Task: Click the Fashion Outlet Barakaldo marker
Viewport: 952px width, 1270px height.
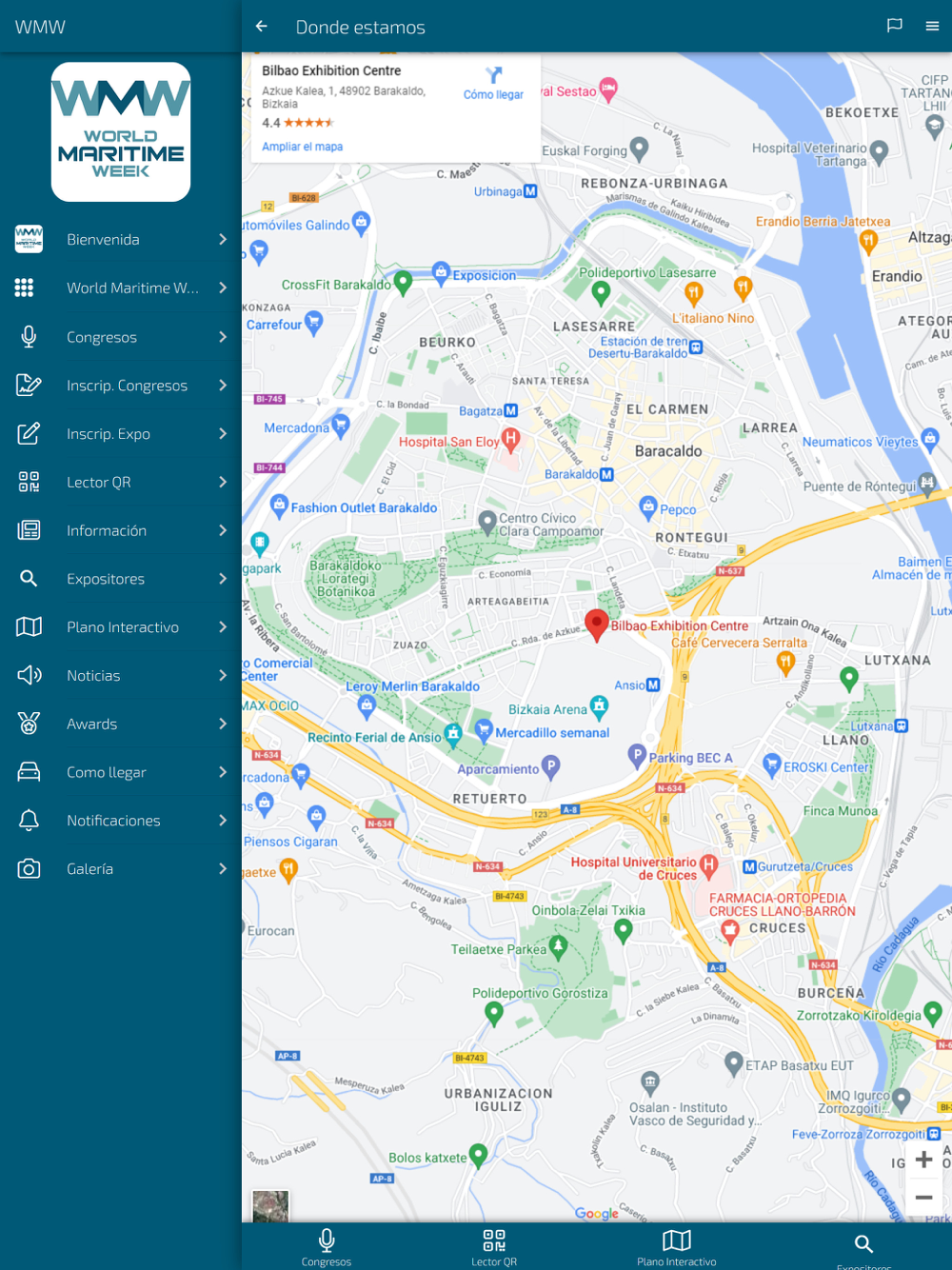Action: click(x=279, y=506)
